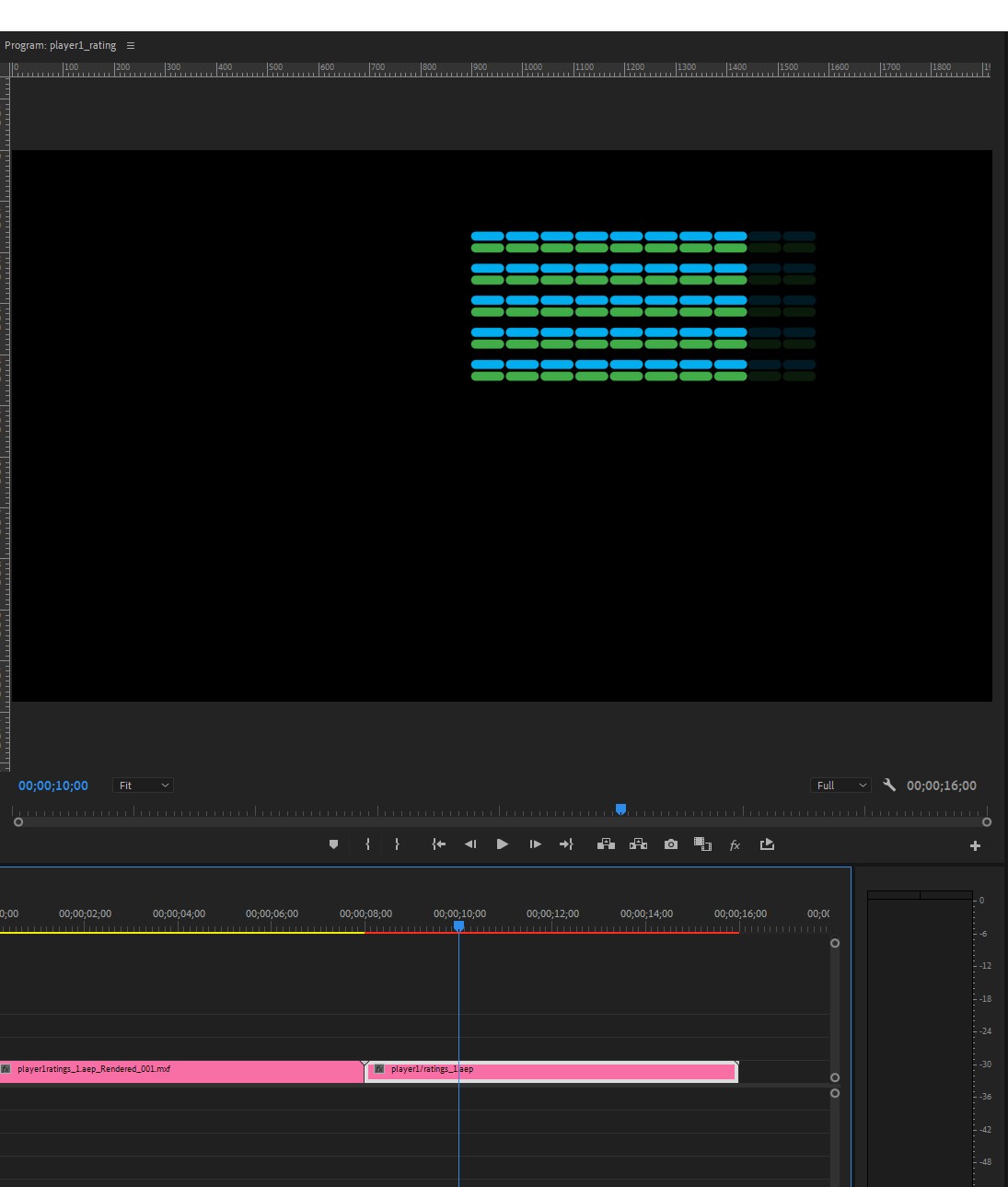Click the Extract toggle icon
This screenshot has width=1008, height=1187.
point(639,844)
